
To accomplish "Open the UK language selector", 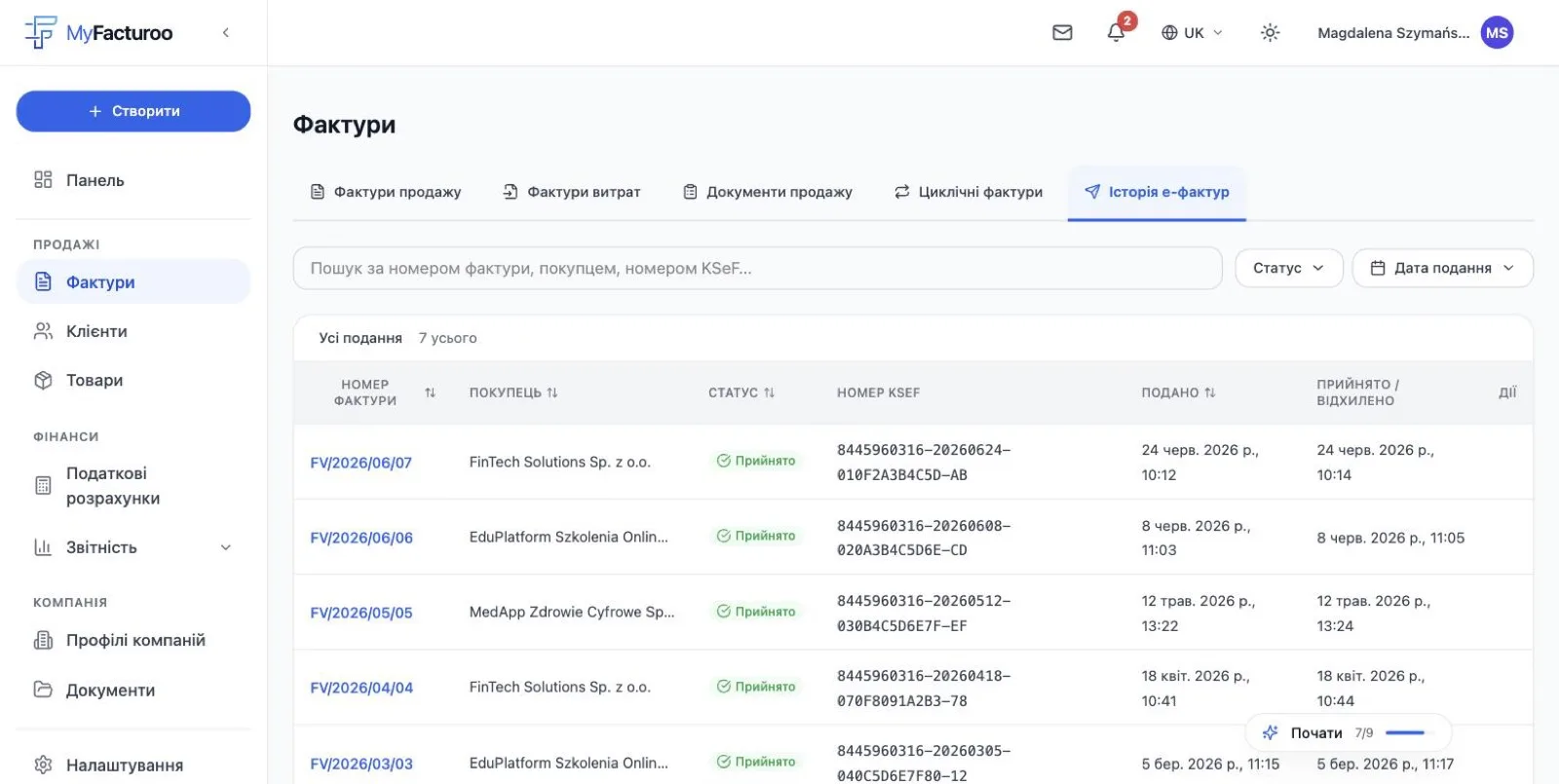I will (1192, 32).
